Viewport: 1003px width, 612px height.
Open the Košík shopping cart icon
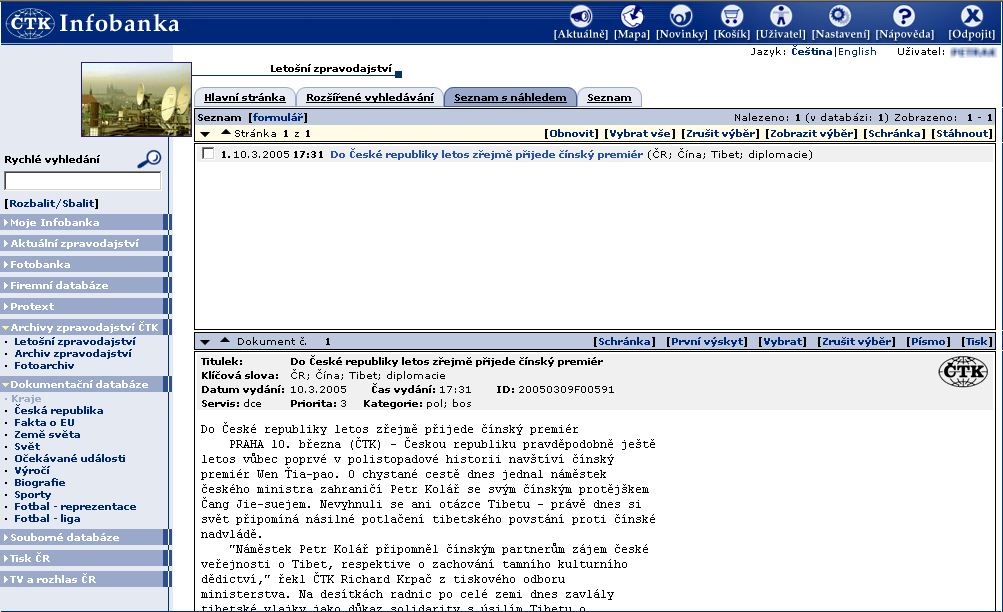(x=732, y=17)
